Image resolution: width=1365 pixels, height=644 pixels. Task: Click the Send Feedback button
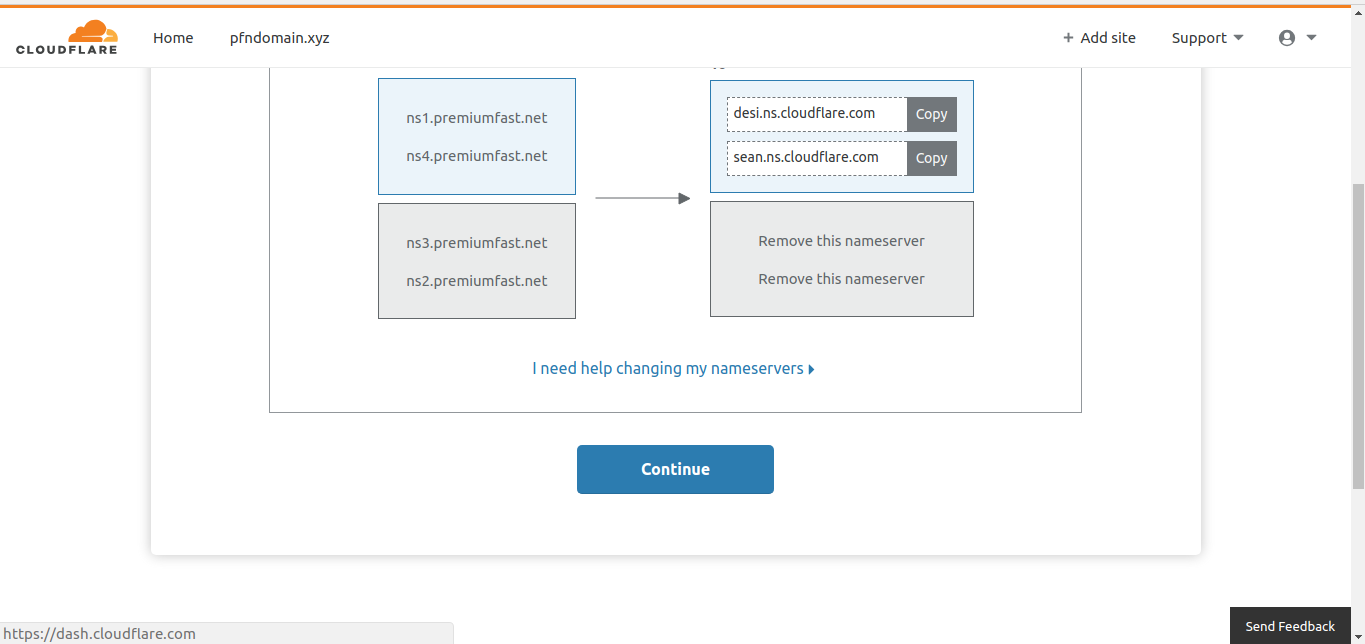click(1290, 626)
